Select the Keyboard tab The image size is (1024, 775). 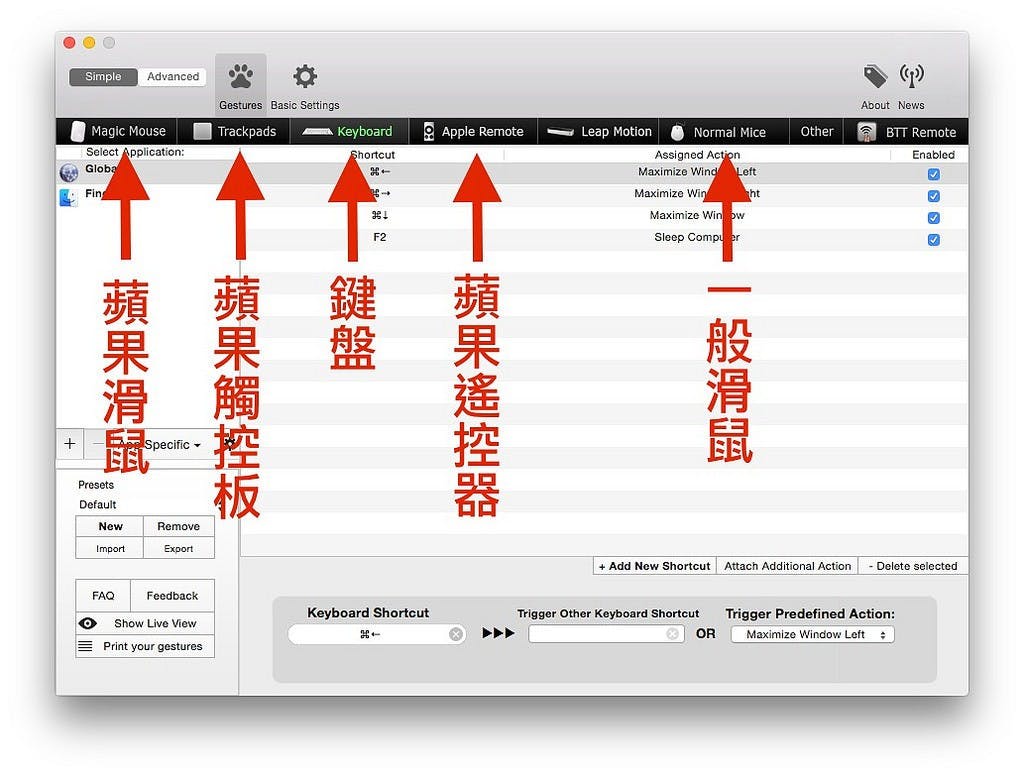347,131
